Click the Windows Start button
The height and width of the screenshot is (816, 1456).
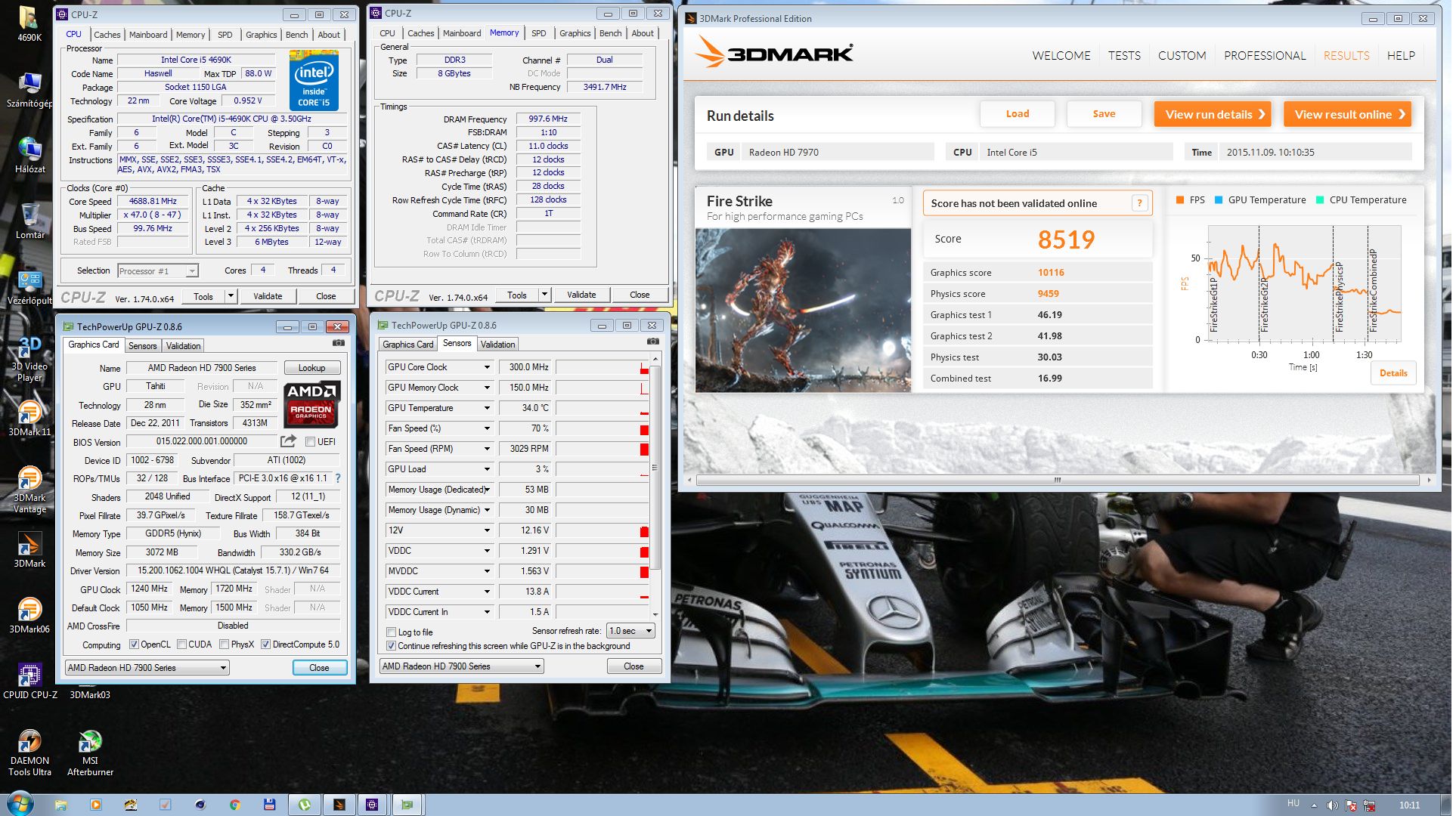tap(20, 804)
